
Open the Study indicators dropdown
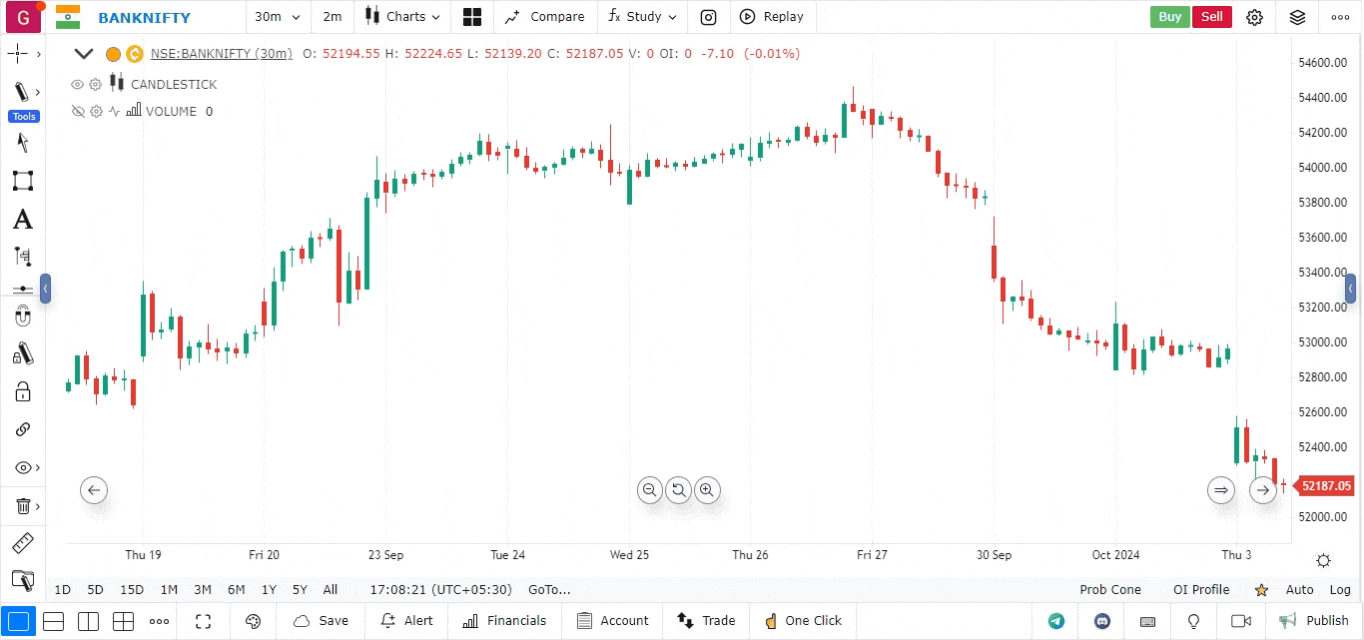642,17
